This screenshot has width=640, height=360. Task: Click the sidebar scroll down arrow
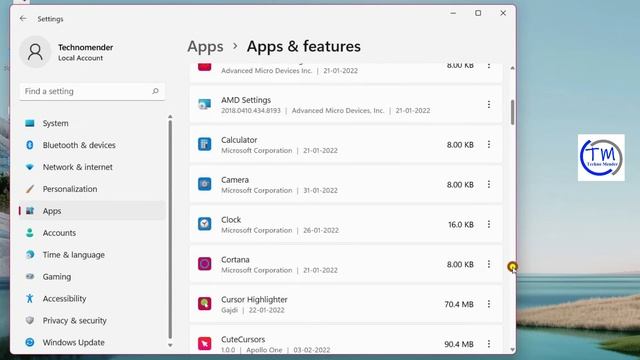[x=170, y=345]
